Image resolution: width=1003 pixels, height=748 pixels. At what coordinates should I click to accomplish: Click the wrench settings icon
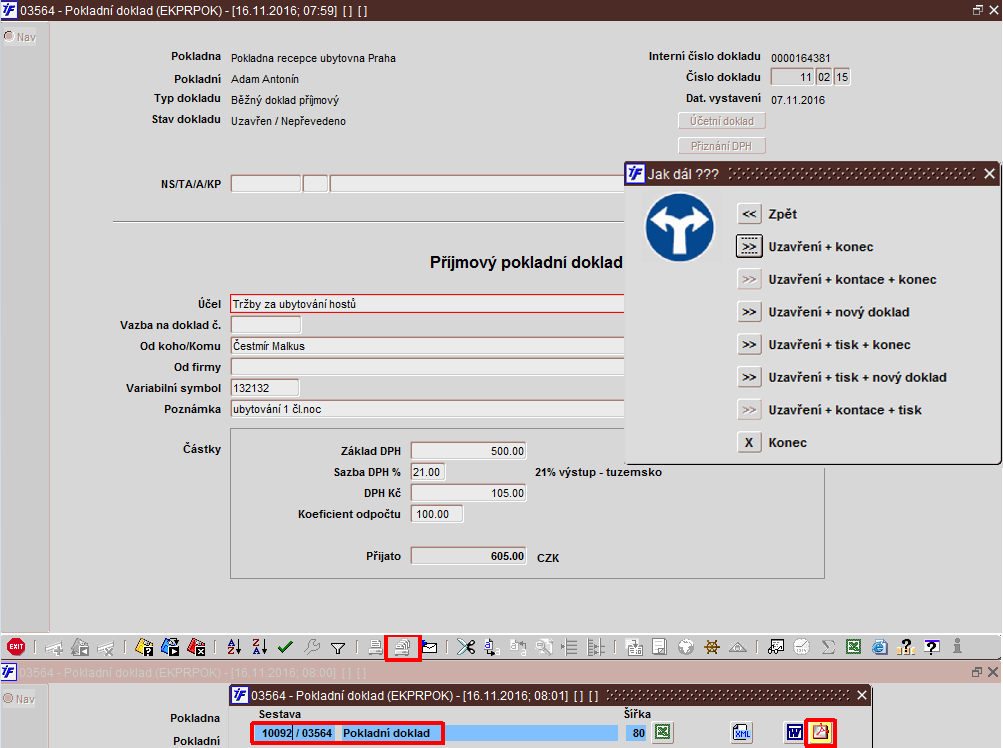(x=312, y=648)
